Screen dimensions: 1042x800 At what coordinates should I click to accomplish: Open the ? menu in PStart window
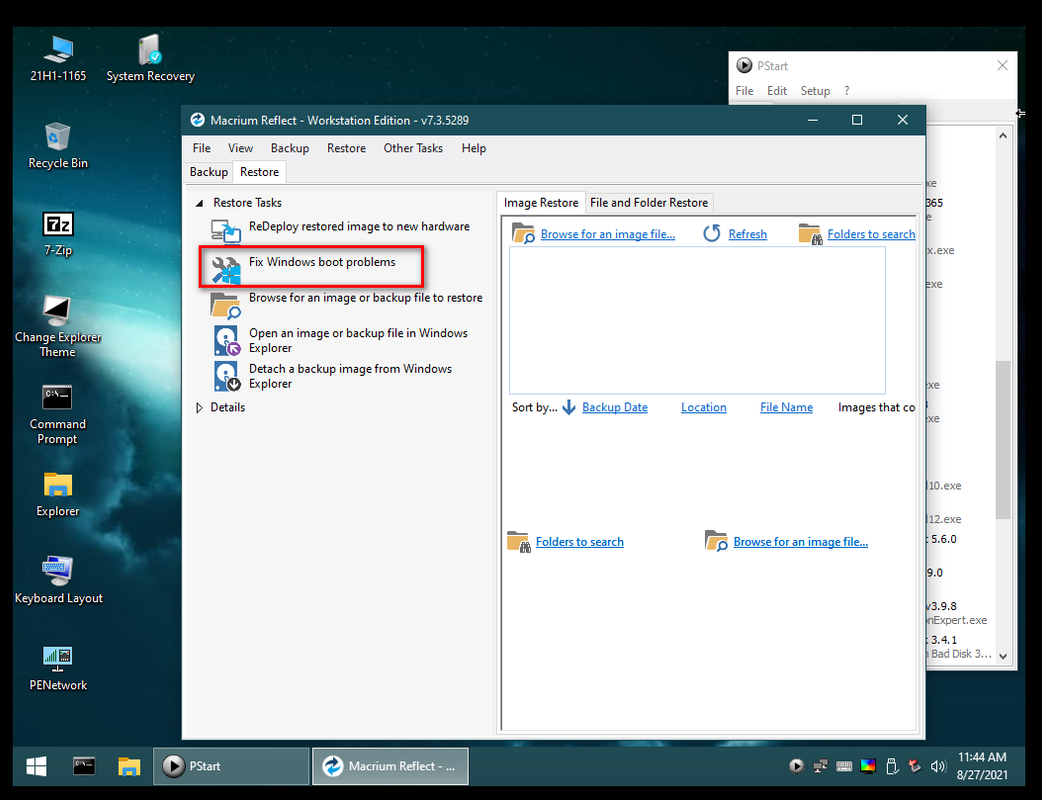[847, 91]
